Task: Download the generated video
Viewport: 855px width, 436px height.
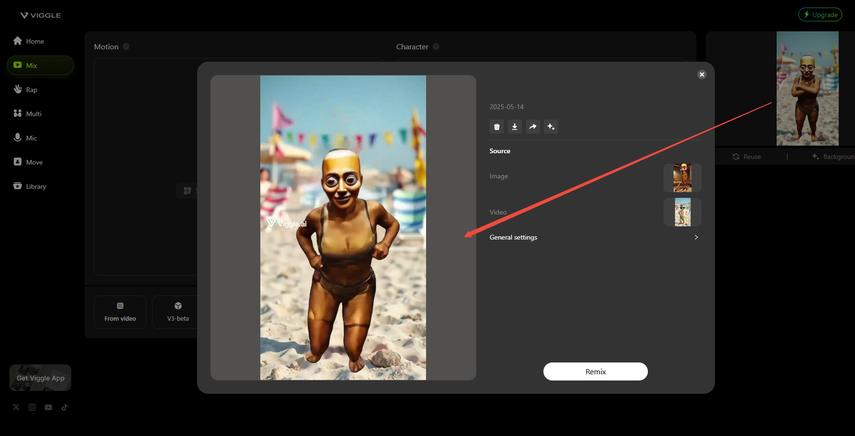Action: coord(515,127)
